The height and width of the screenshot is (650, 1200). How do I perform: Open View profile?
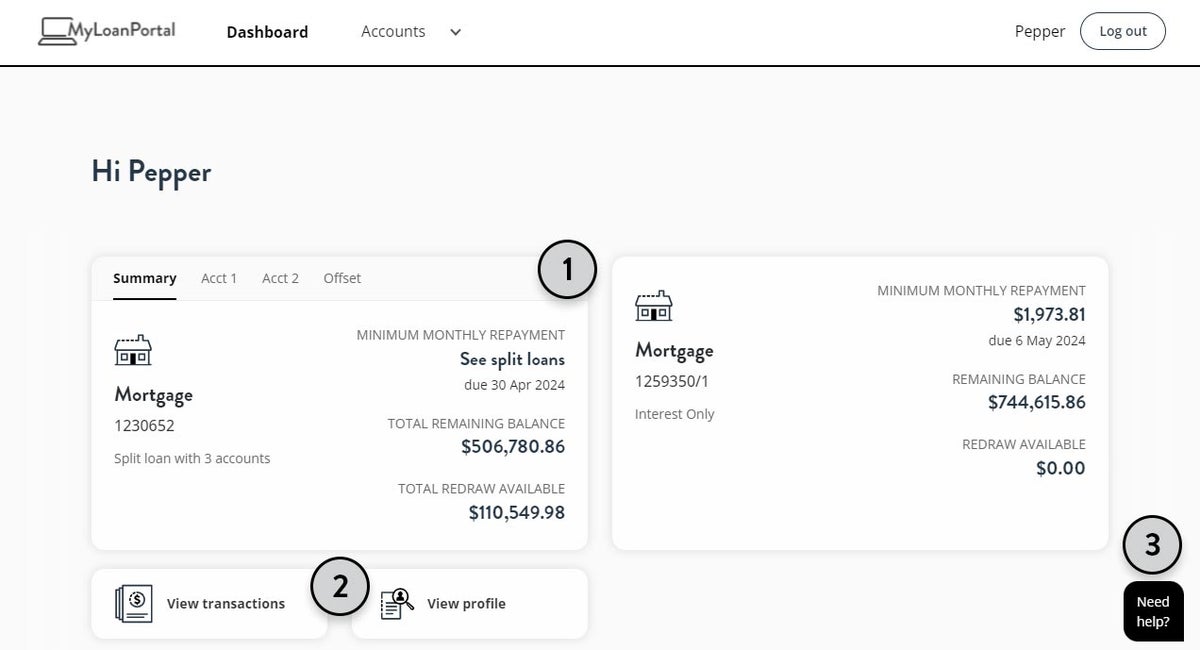466,602
